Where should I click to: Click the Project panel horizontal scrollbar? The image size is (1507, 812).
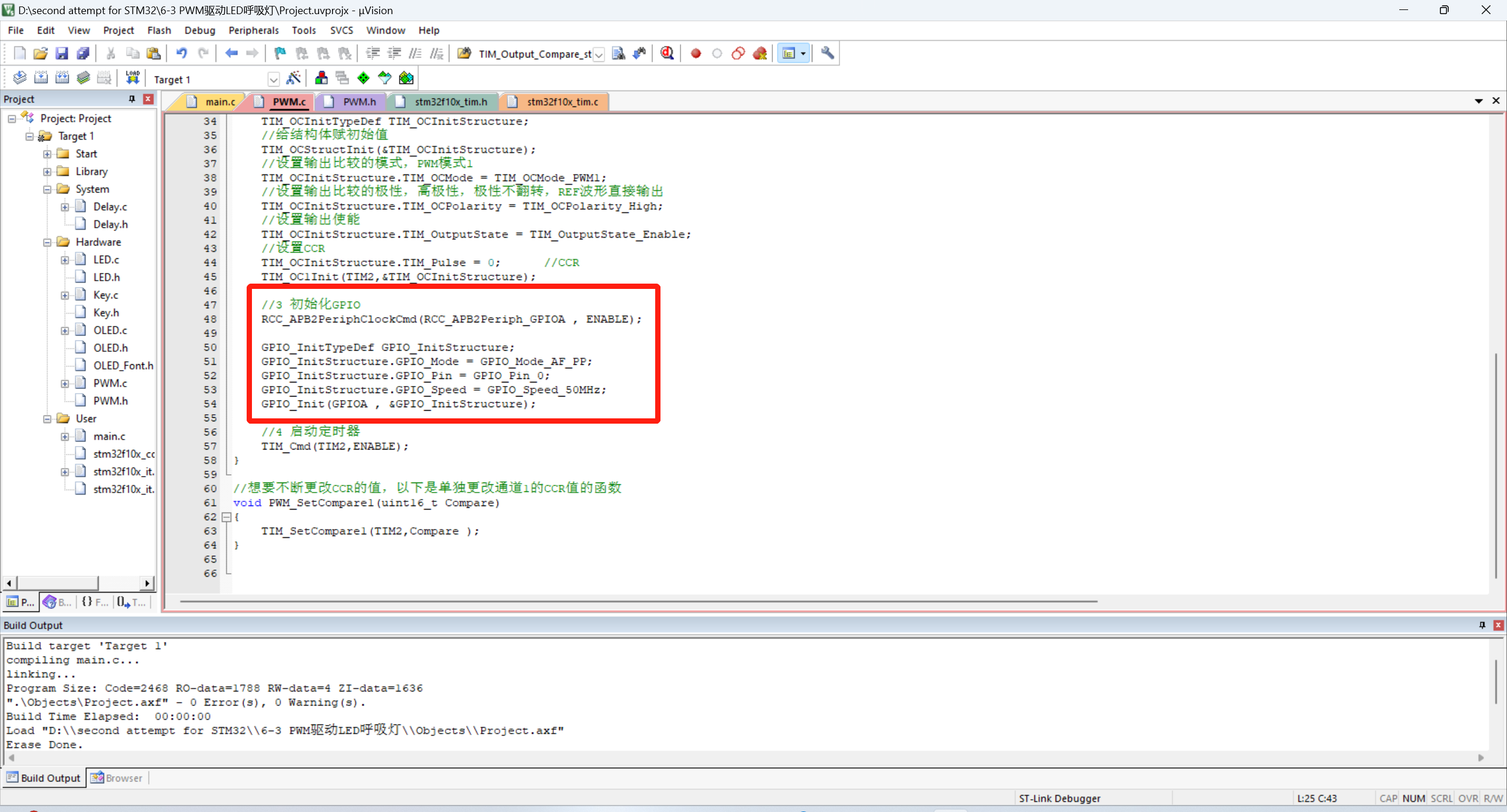coord(58,583)
